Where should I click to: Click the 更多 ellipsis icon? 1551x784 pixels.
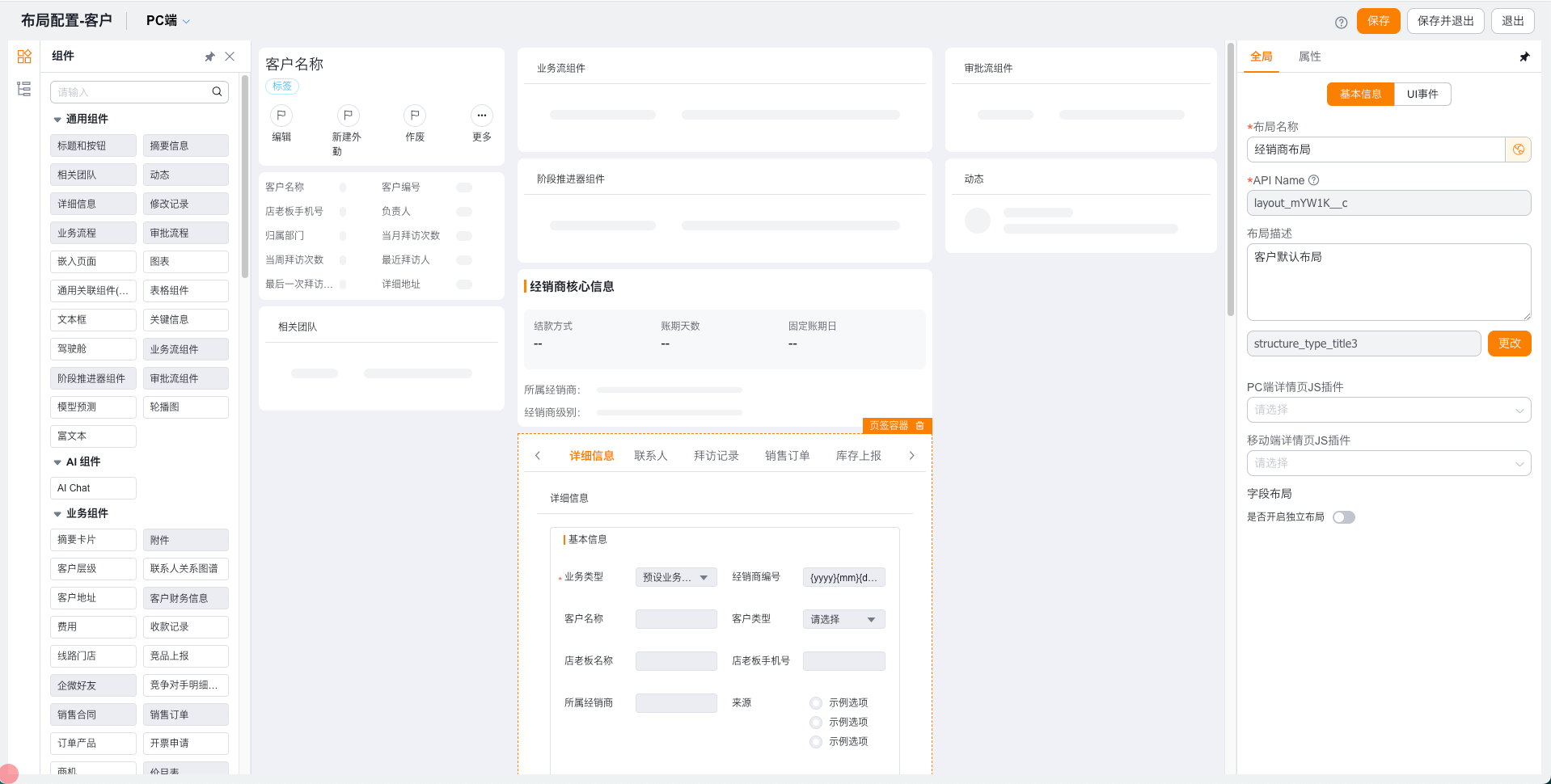click(481, 116)
